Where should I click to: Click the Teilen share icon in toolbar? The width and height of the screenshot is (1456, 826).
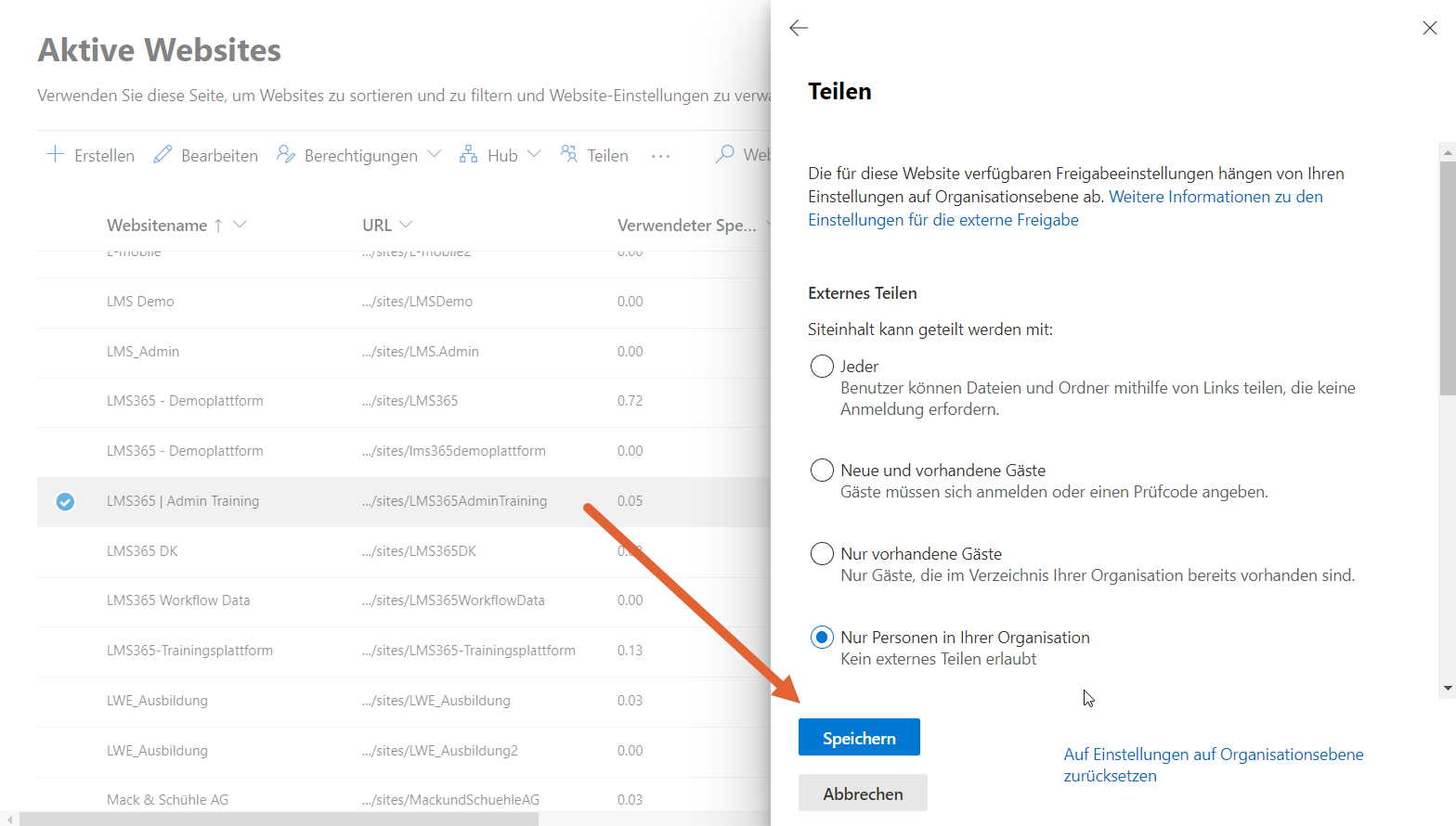(x=569, y=155)
